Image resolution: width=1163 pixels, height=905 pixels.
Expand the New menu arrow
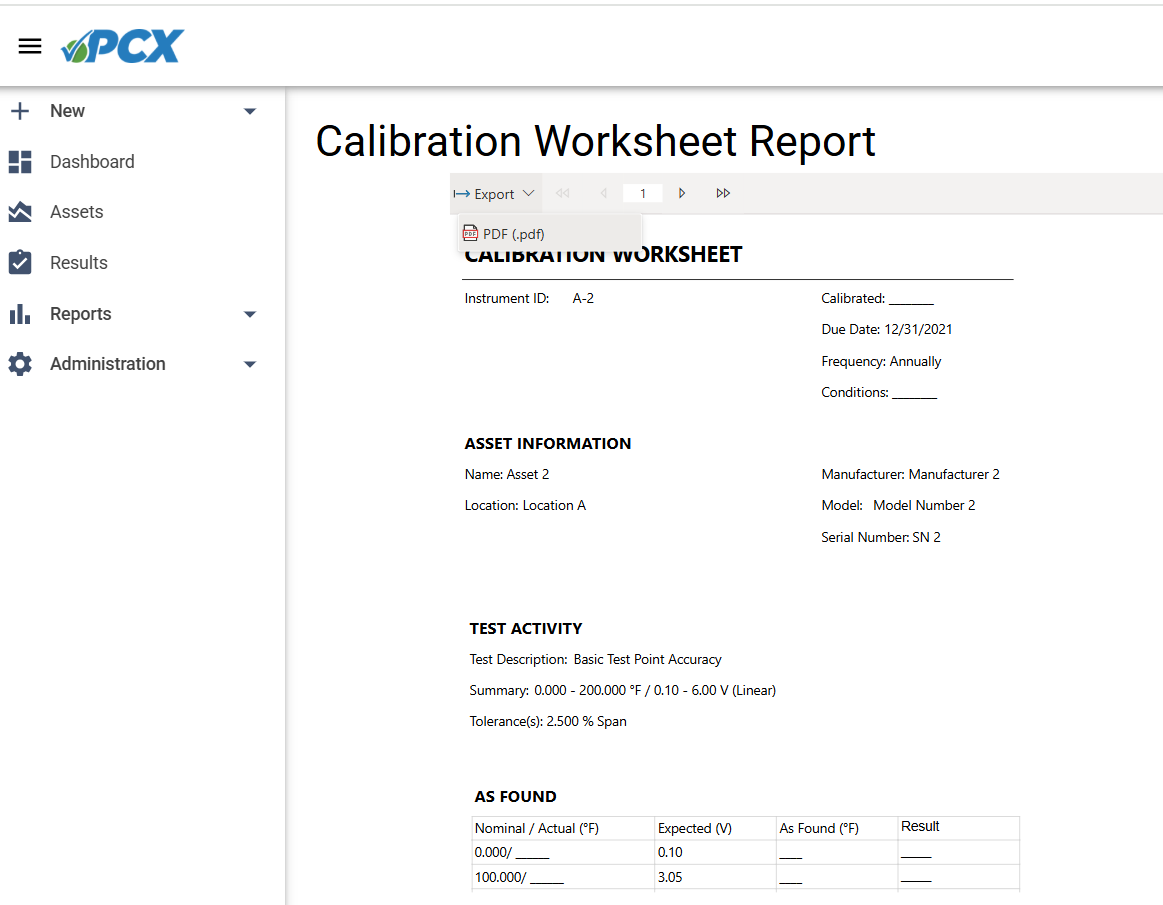point(250,111)
